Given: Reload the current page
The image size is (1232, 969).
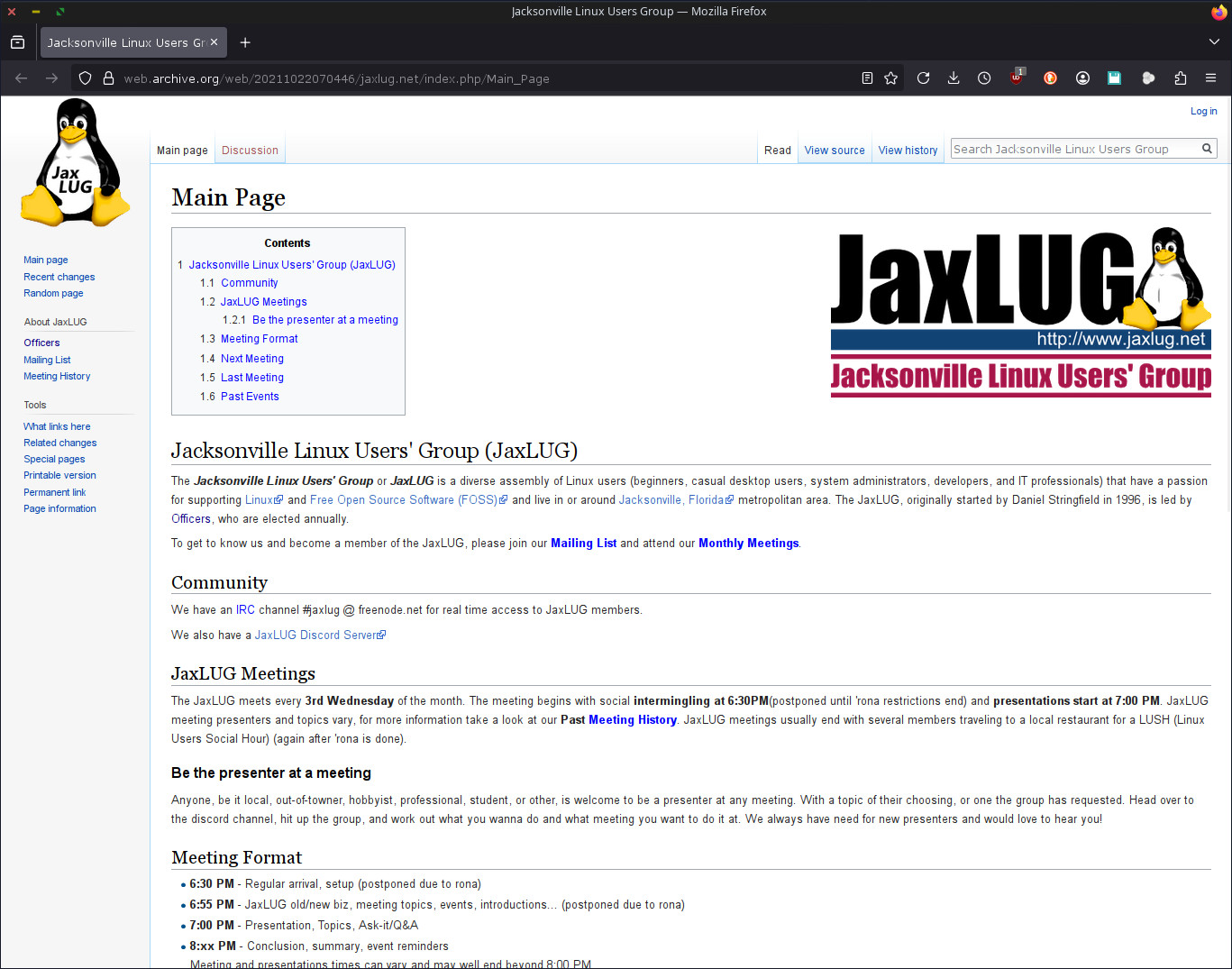Looking at the screenshot, I should (923, 78).
